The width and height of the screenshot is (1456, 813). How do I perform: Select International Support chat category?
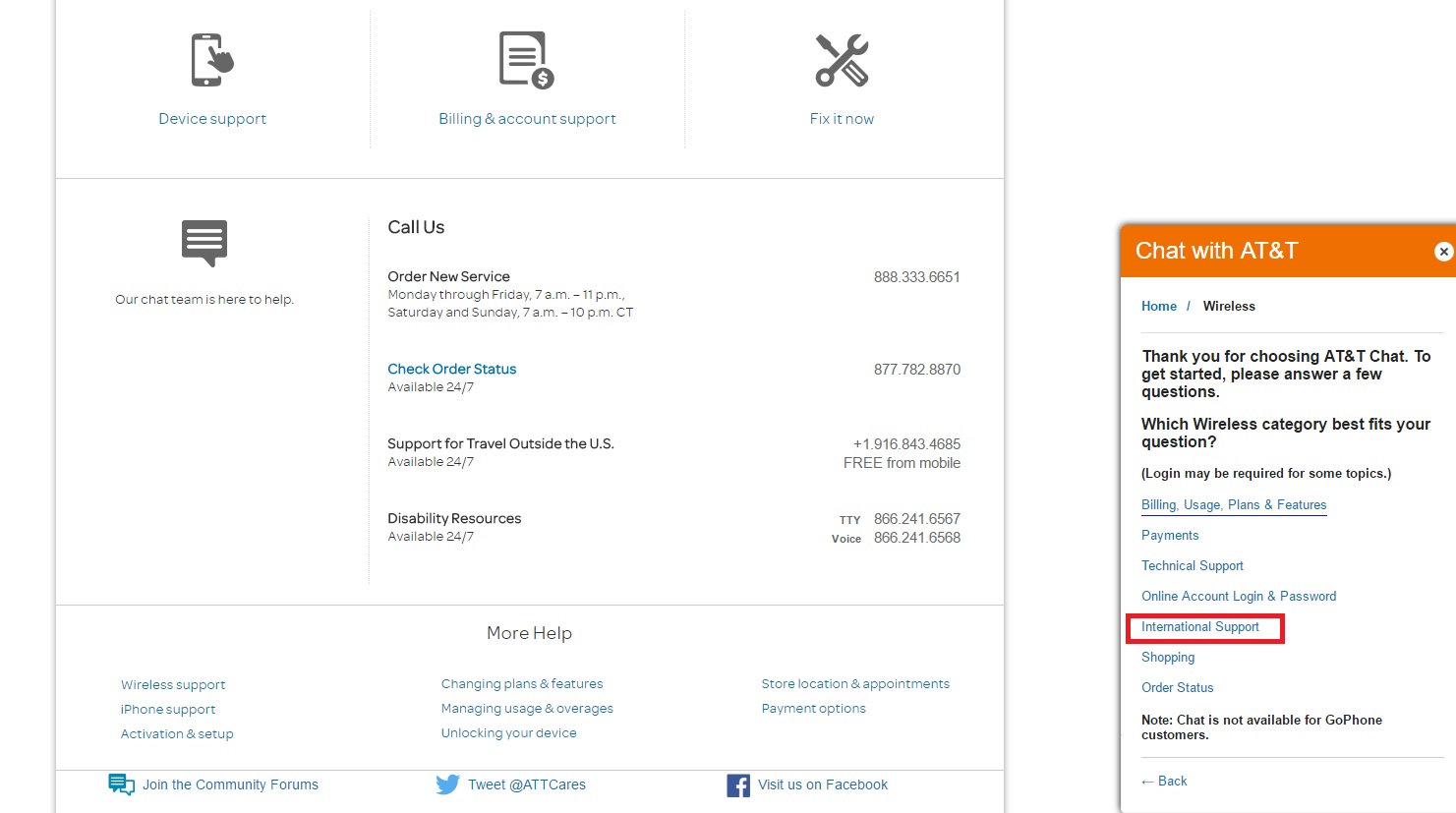(x=1199, y=627)
